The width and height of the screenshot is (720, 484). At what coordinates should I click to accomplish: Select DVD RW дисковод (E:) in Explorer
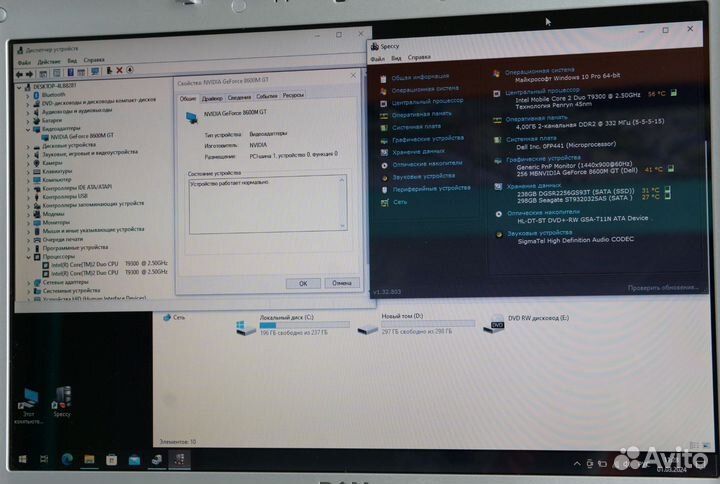click(x=526, y=324)
